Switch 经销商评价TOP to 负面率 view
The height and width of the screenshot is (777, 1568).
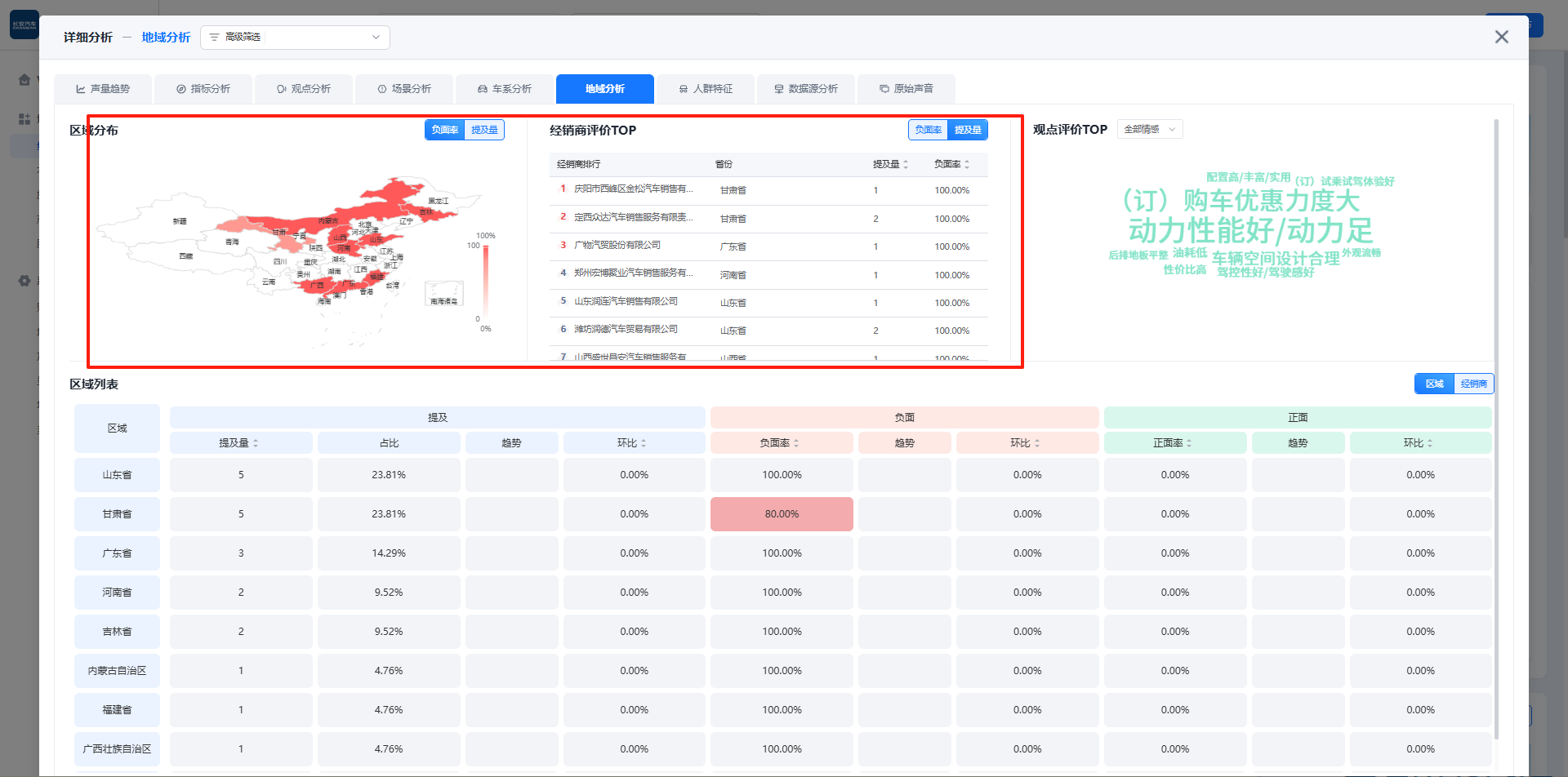point(929,130)
